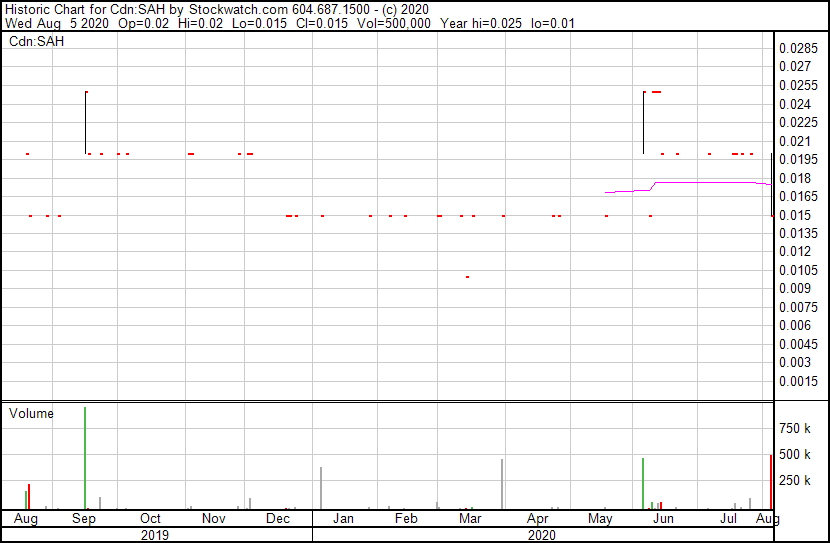Click the red volume bar at far right
The image size is (830, 543).
[x=770, y=482]
